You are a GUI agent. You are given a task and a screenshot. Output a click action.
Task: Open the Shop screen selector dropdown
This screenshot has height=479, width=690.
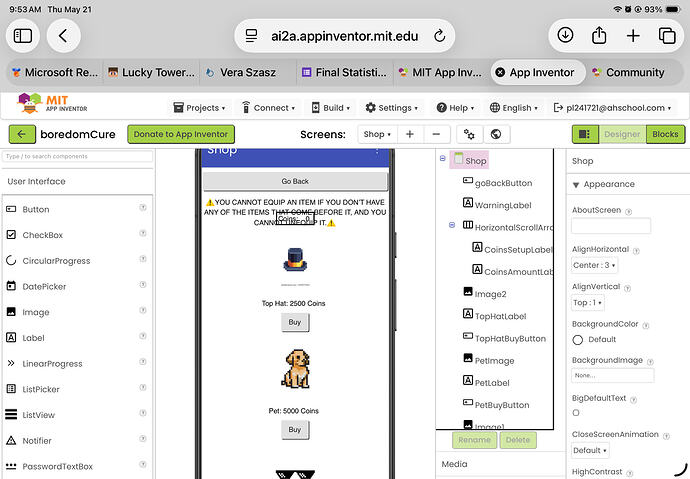[377, 134]
